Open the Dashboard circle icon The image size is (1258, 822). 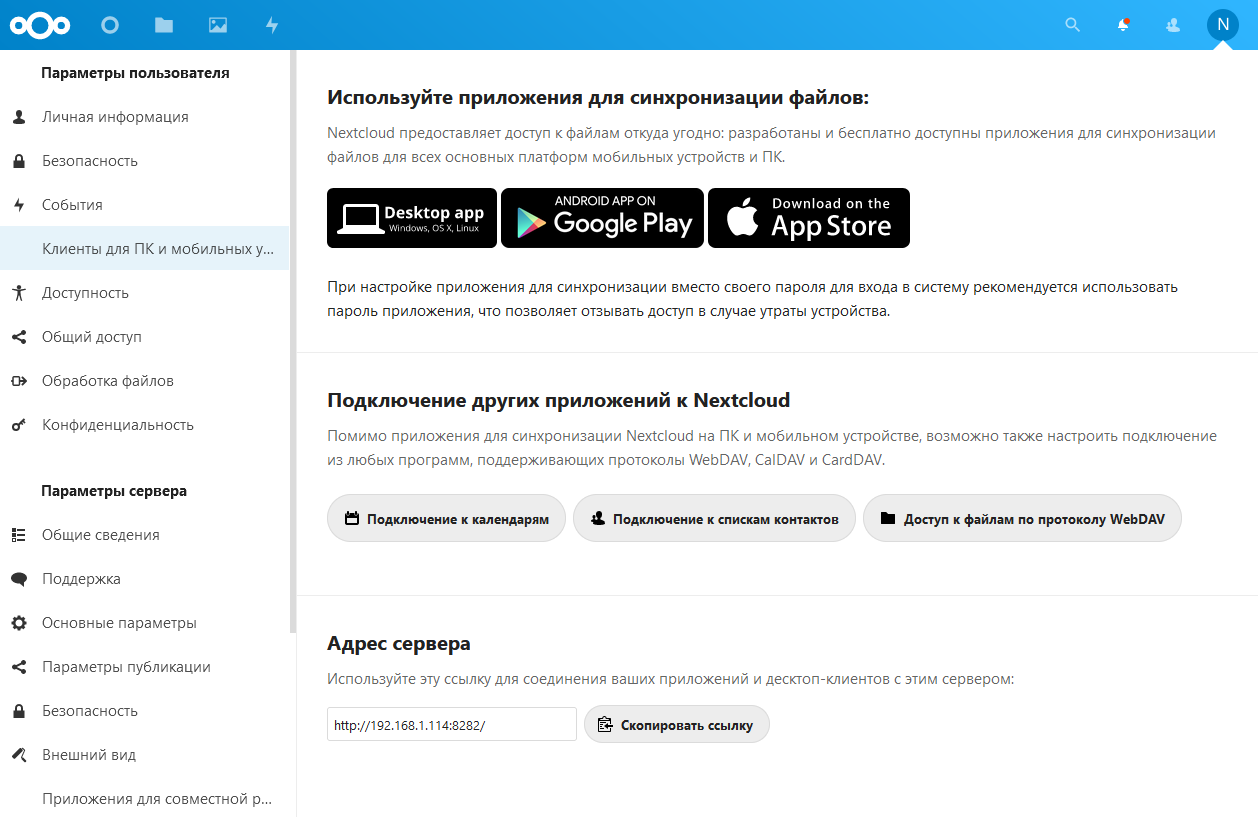click(x=110, y=25)
